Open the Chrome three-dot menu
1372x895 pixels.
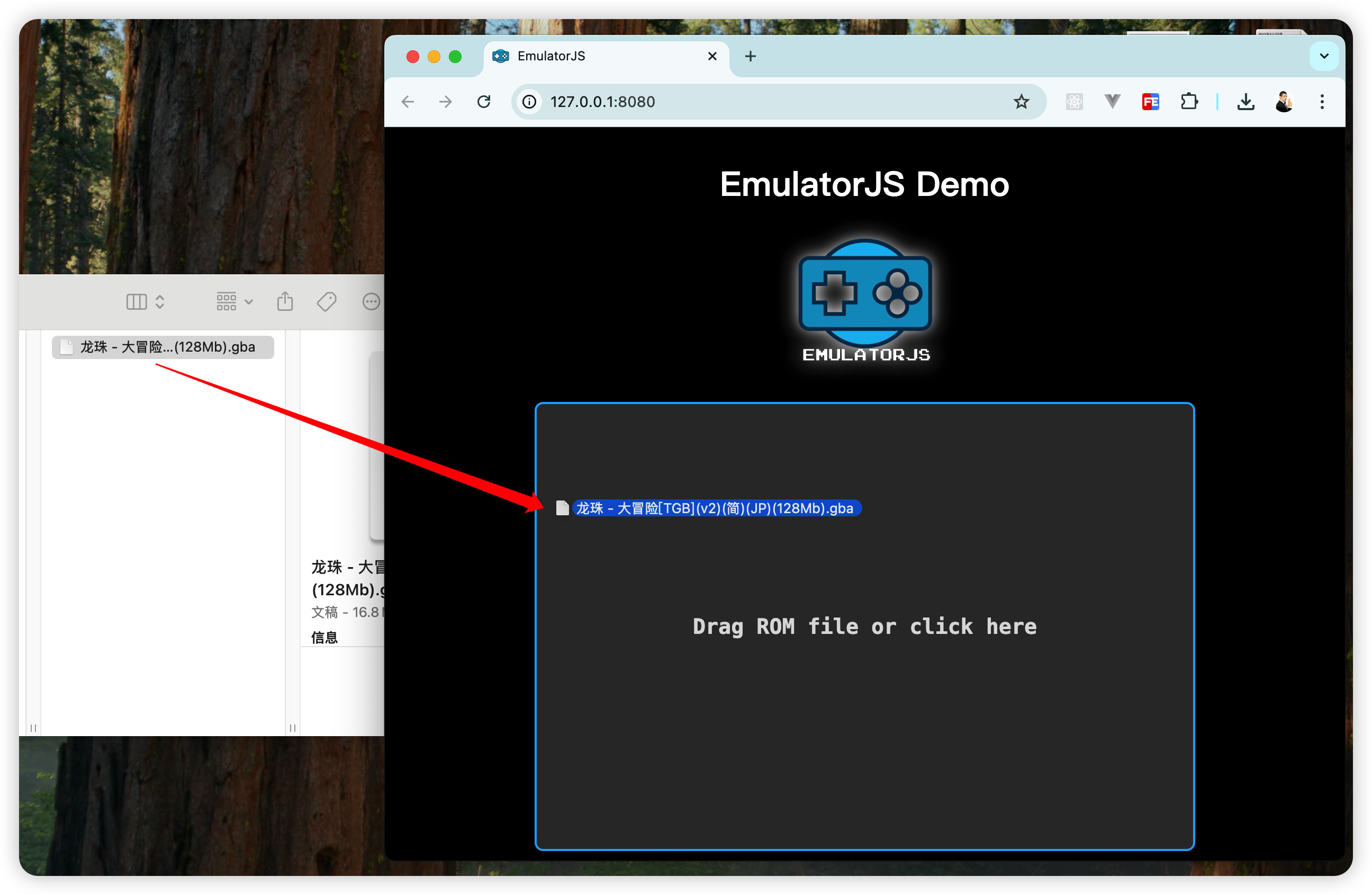(1322, 102)
